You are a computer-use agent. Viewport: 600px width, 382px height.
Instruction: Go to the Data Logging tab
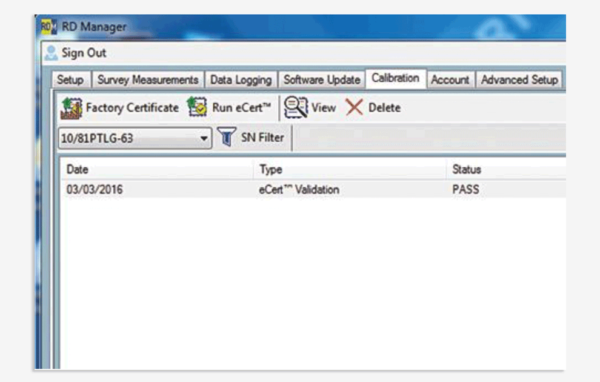(241, 80)
